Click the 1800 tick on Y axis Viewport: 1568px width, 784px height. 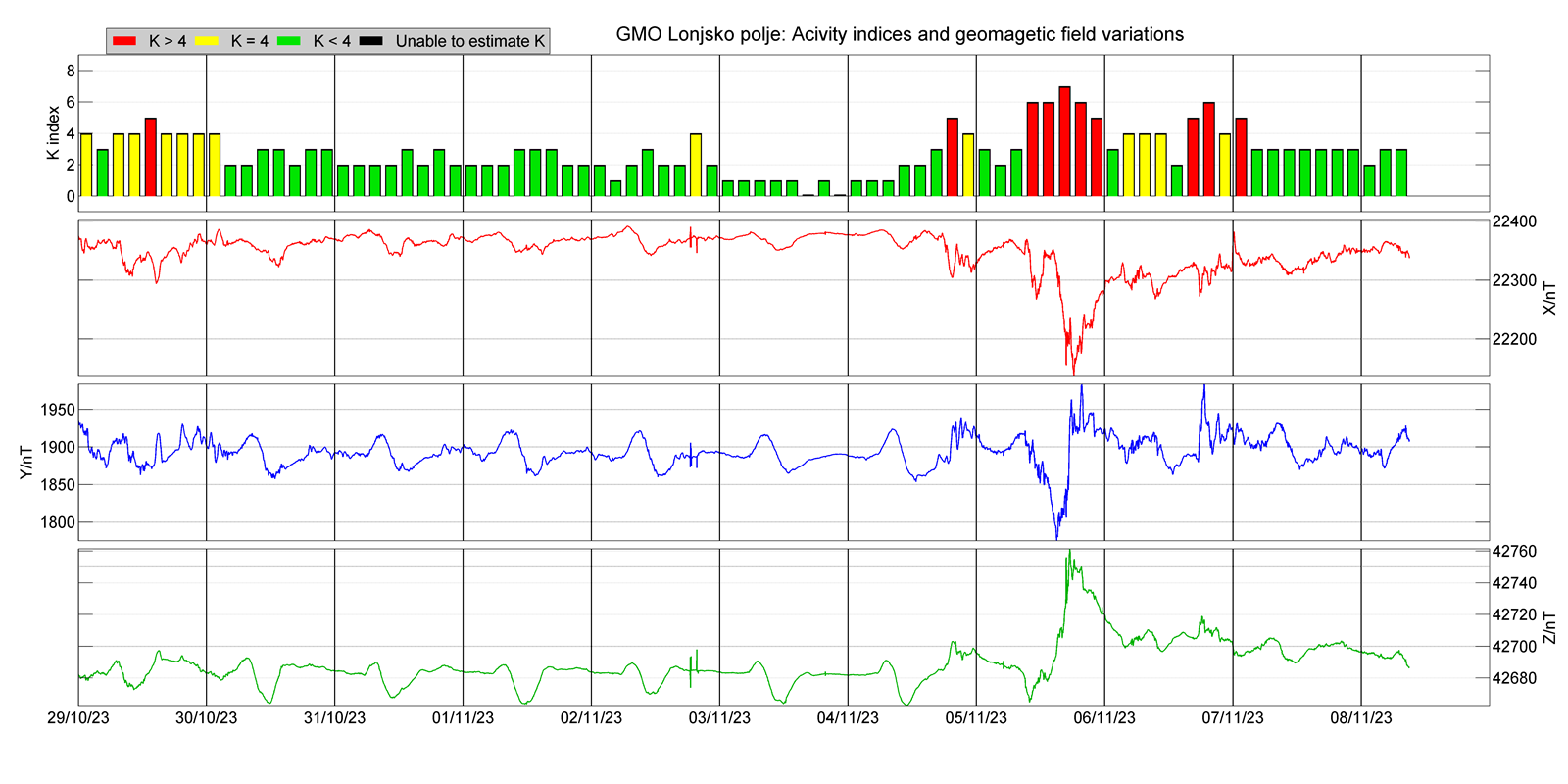(x=58, y=522)
